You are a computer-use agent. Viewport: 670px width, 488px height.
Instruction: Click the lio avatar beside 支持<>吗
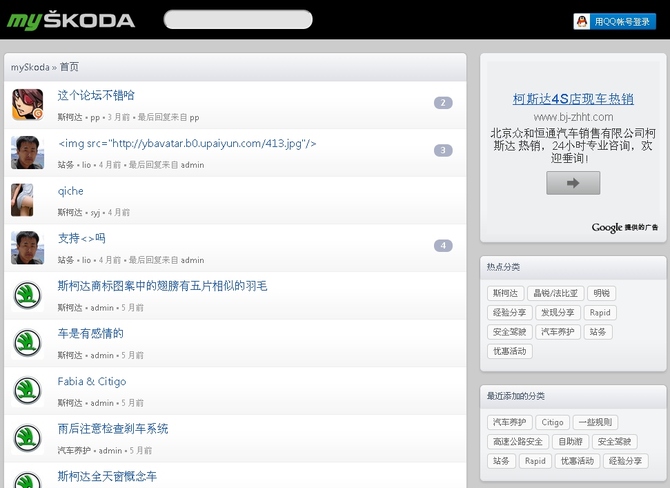tap(27, 248)
